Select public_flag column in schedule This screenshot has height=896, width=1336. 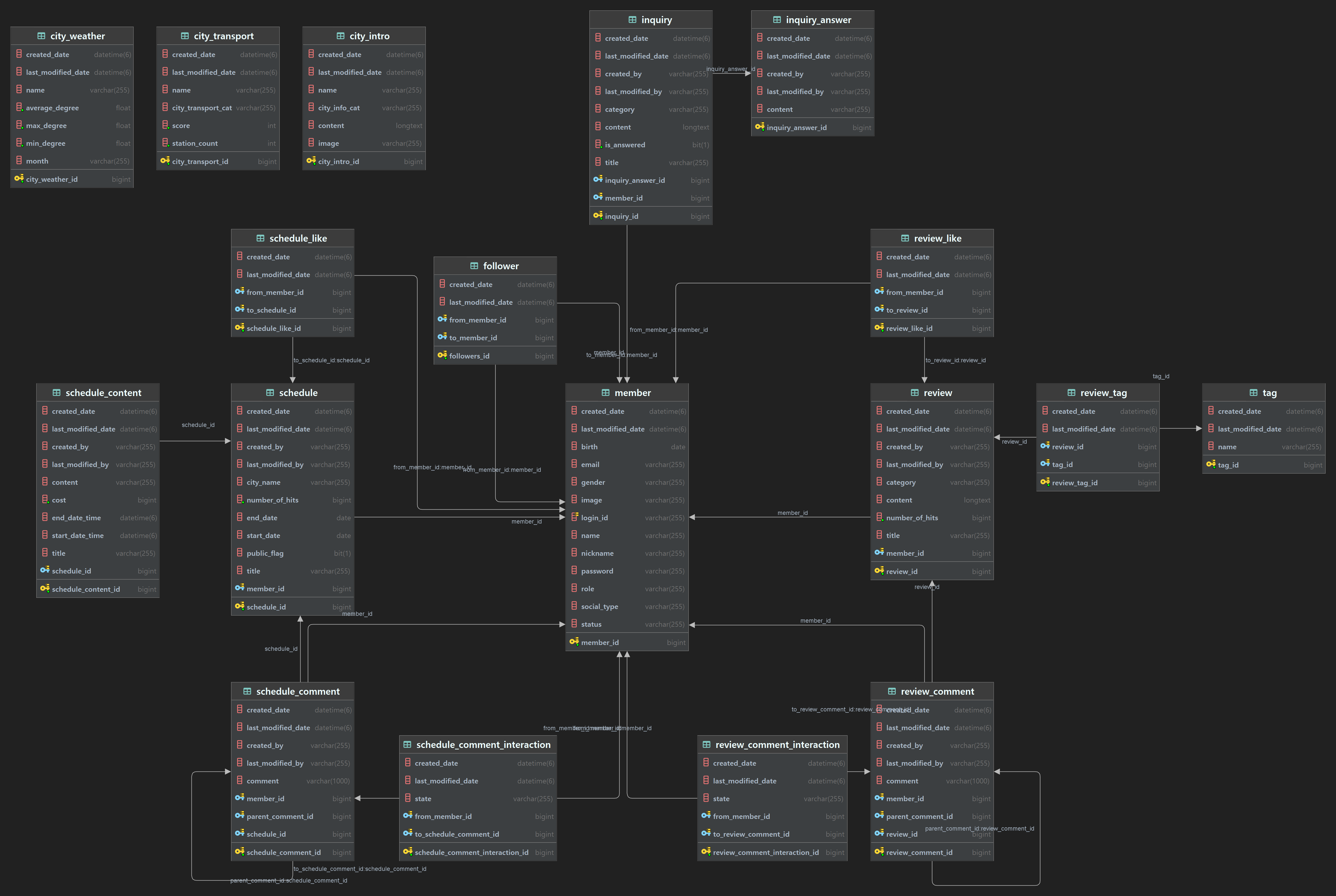(x=293, y=553)
